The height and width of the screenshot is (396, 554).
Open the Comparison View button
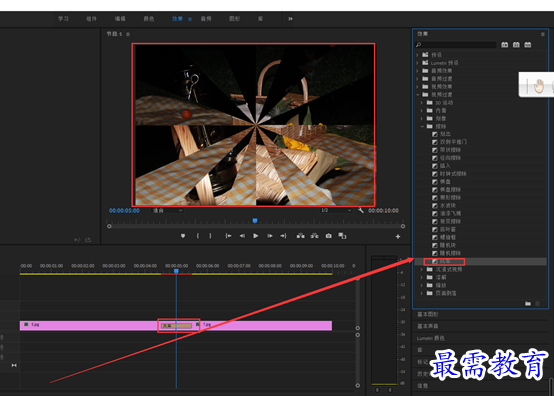pos(342,236)
